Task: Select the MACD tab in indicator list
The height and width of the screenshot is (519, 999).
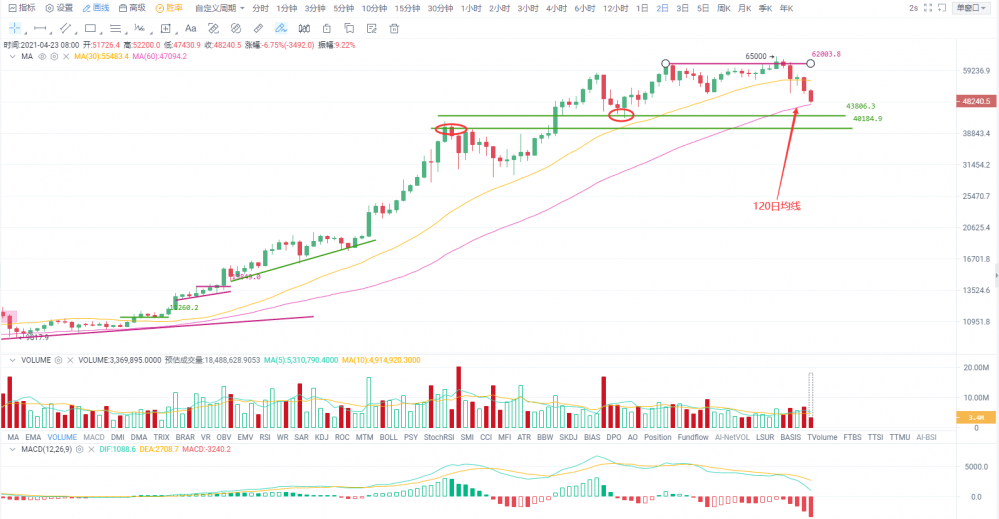Action: (x=94, y=437)
